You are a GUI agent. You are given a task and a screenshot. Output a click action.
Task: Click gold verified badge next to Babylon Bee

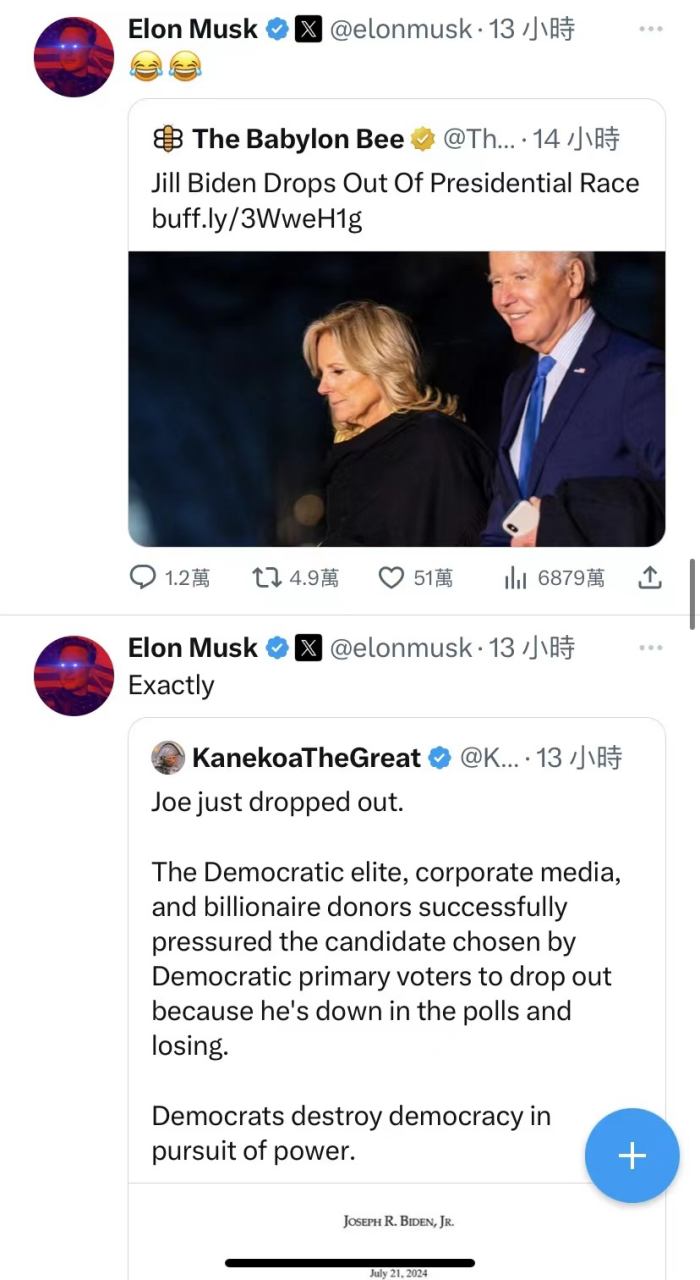click(x=423, y=140)
